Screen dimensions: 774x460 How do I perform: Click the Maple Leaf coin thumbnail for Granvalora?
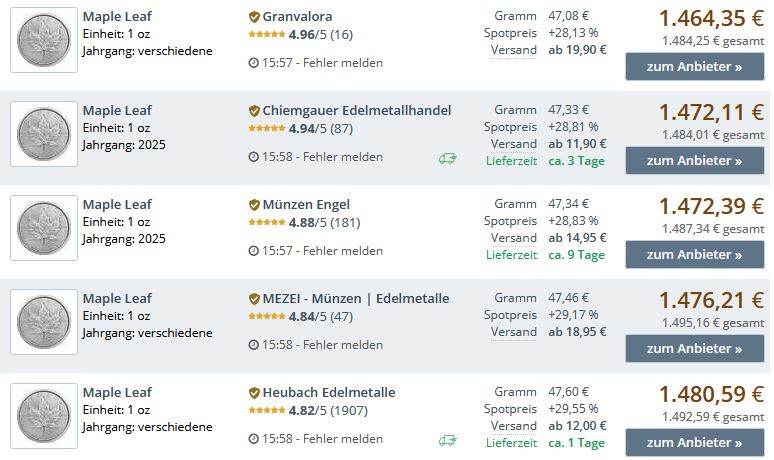pos(44,40)
